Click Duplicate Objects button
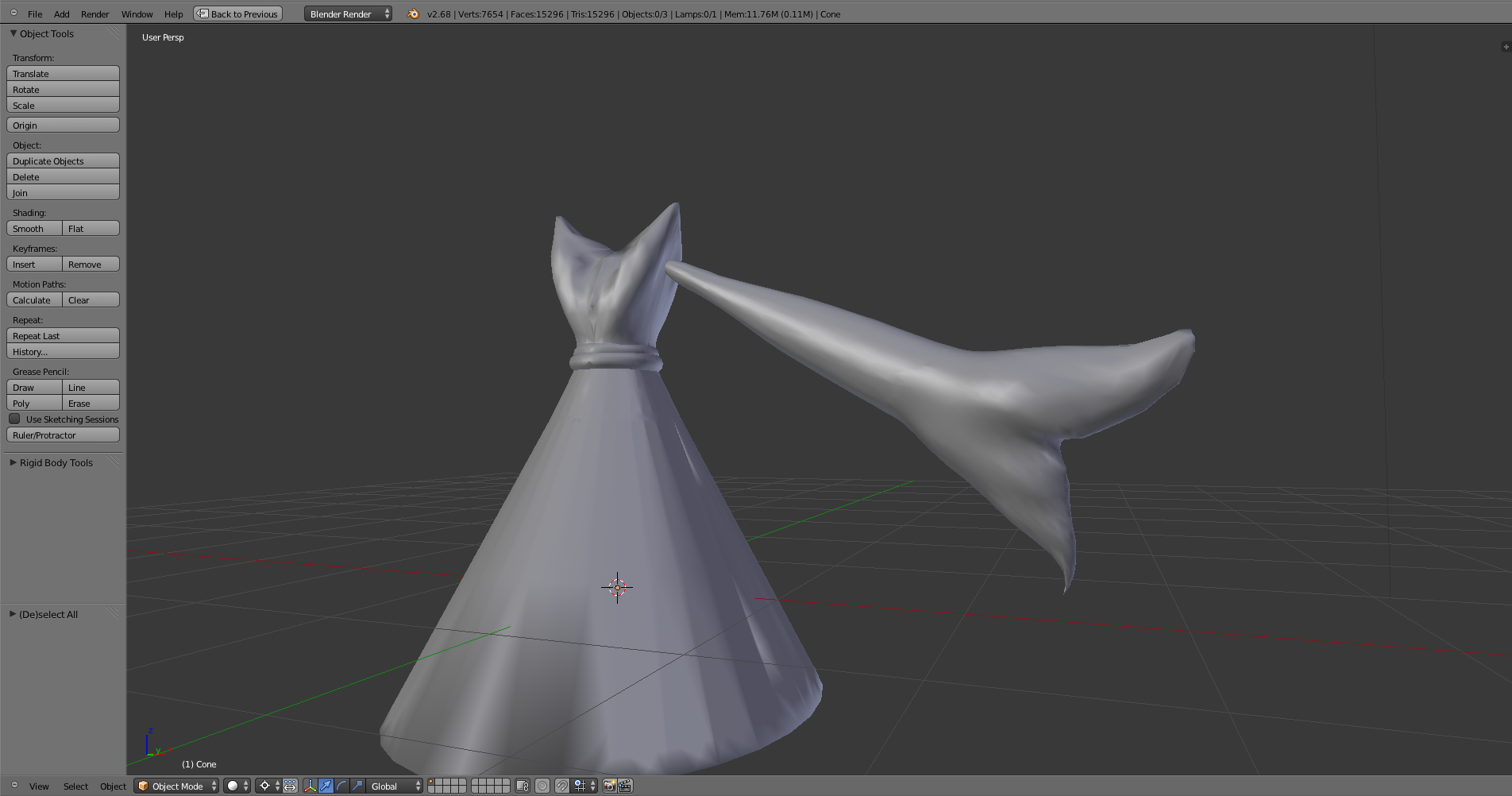This screenshot has height=796, width=1512. pos(63,160)
